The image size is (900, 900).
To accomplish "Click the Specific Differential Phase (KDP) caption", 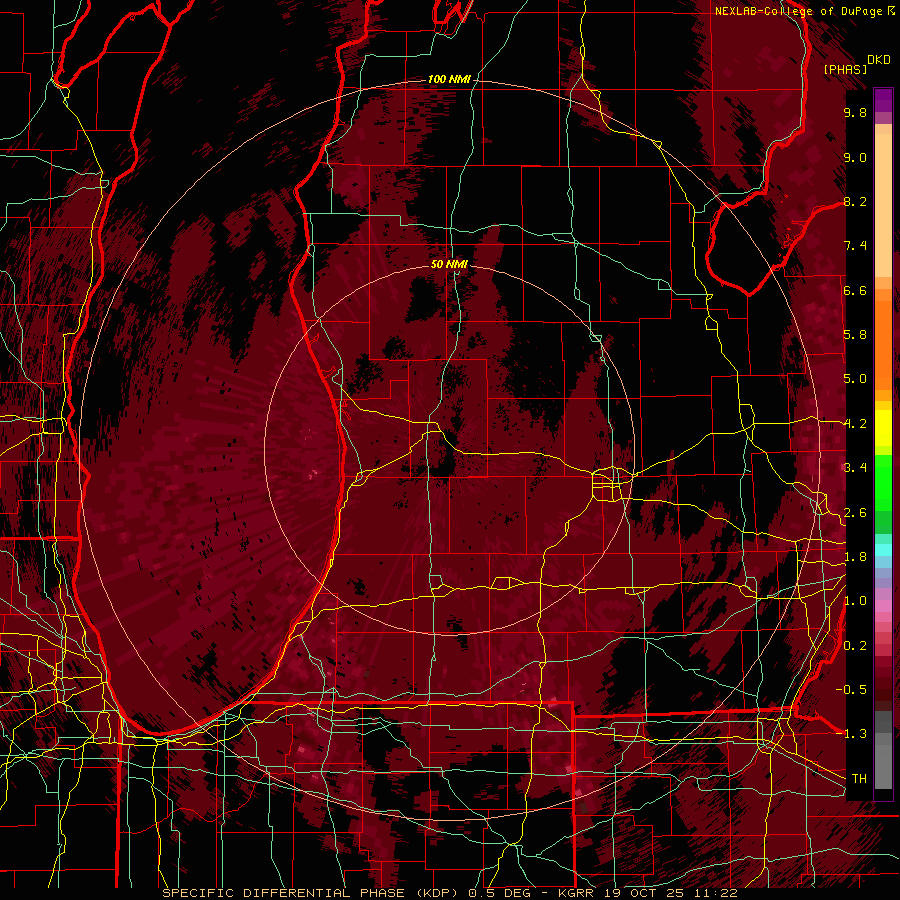I will click(313, 893).
